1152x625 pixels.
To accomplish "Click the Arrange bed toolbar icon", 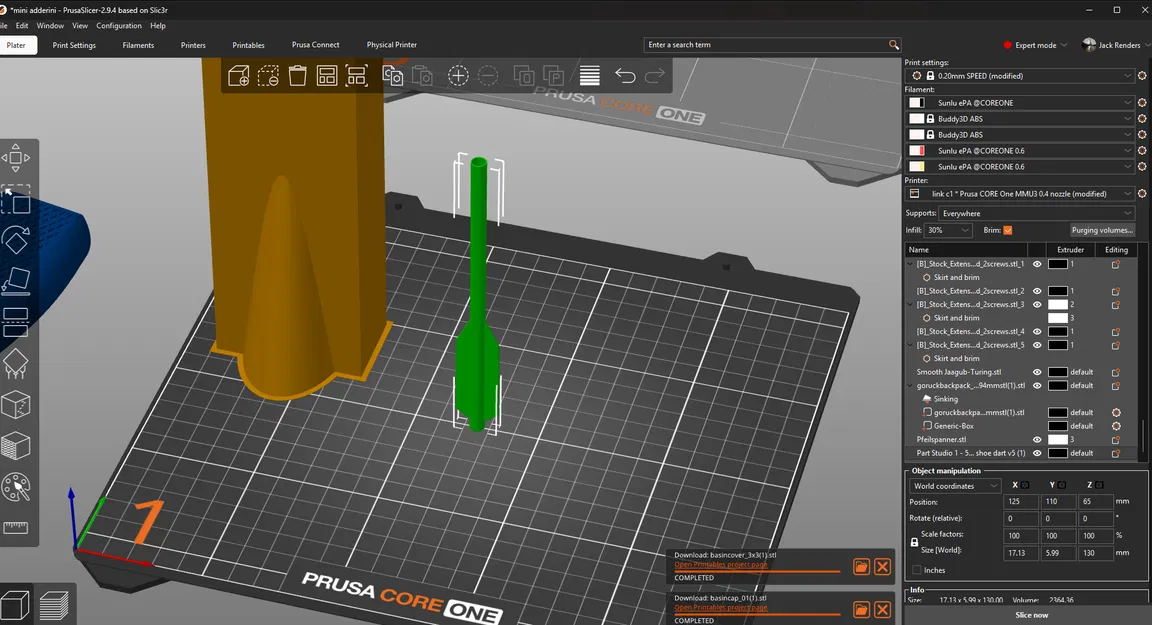I will (327, 76).
